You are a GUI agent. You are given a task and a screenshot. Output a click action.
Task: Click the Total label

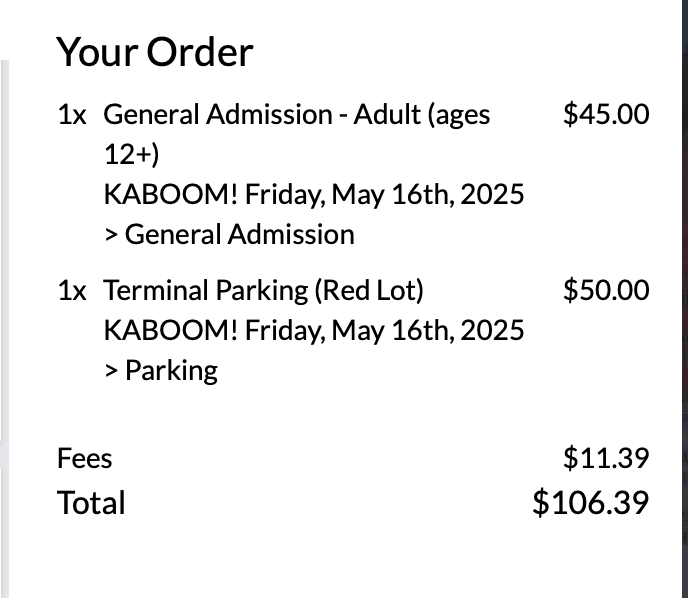pos(92,502)
